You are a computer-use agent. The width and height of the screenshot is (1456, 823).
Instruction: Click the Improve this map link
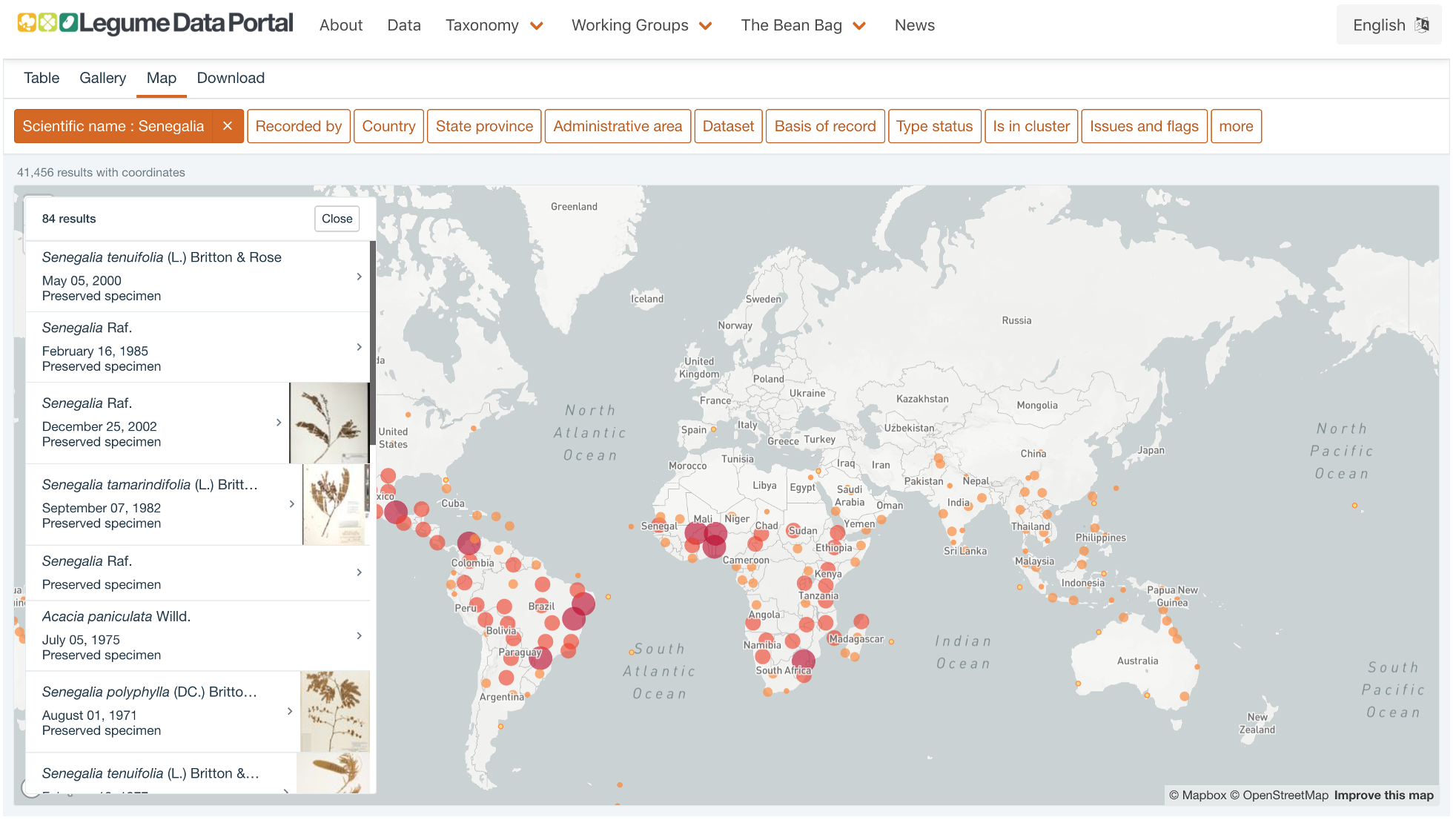(x=1383, y=795)
